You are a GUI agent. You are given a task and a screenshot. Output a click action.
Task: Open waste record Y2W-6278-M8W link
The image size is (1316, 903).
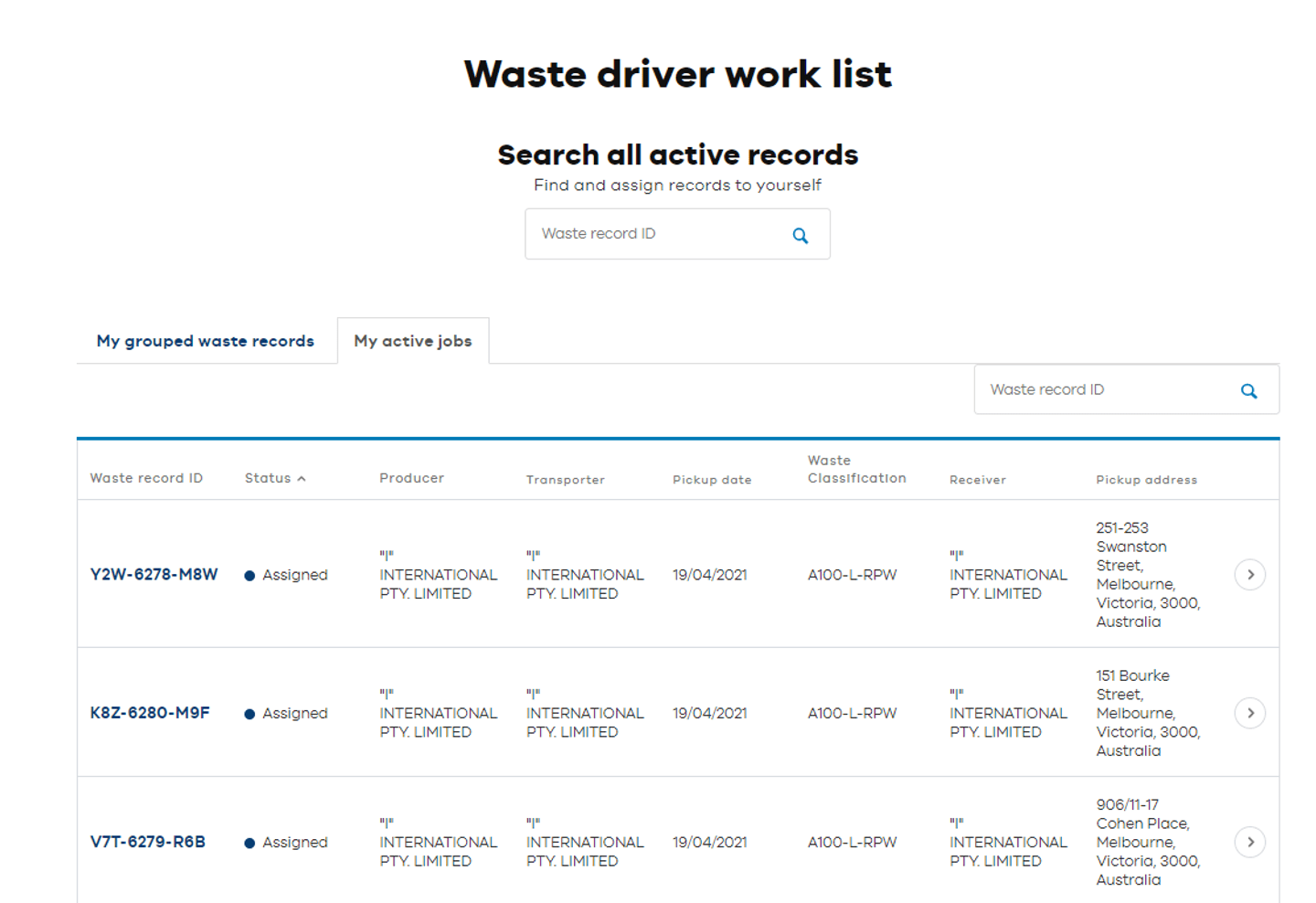pos(154,575)
